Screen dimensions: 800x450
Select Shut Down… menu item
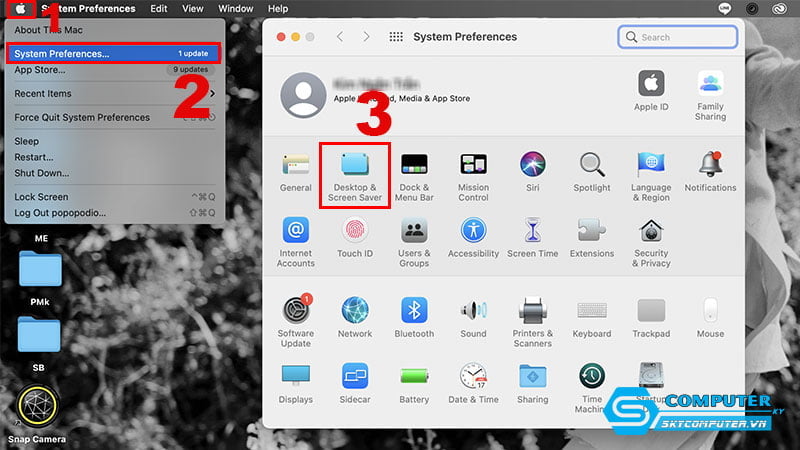click(x=114, y=173)
